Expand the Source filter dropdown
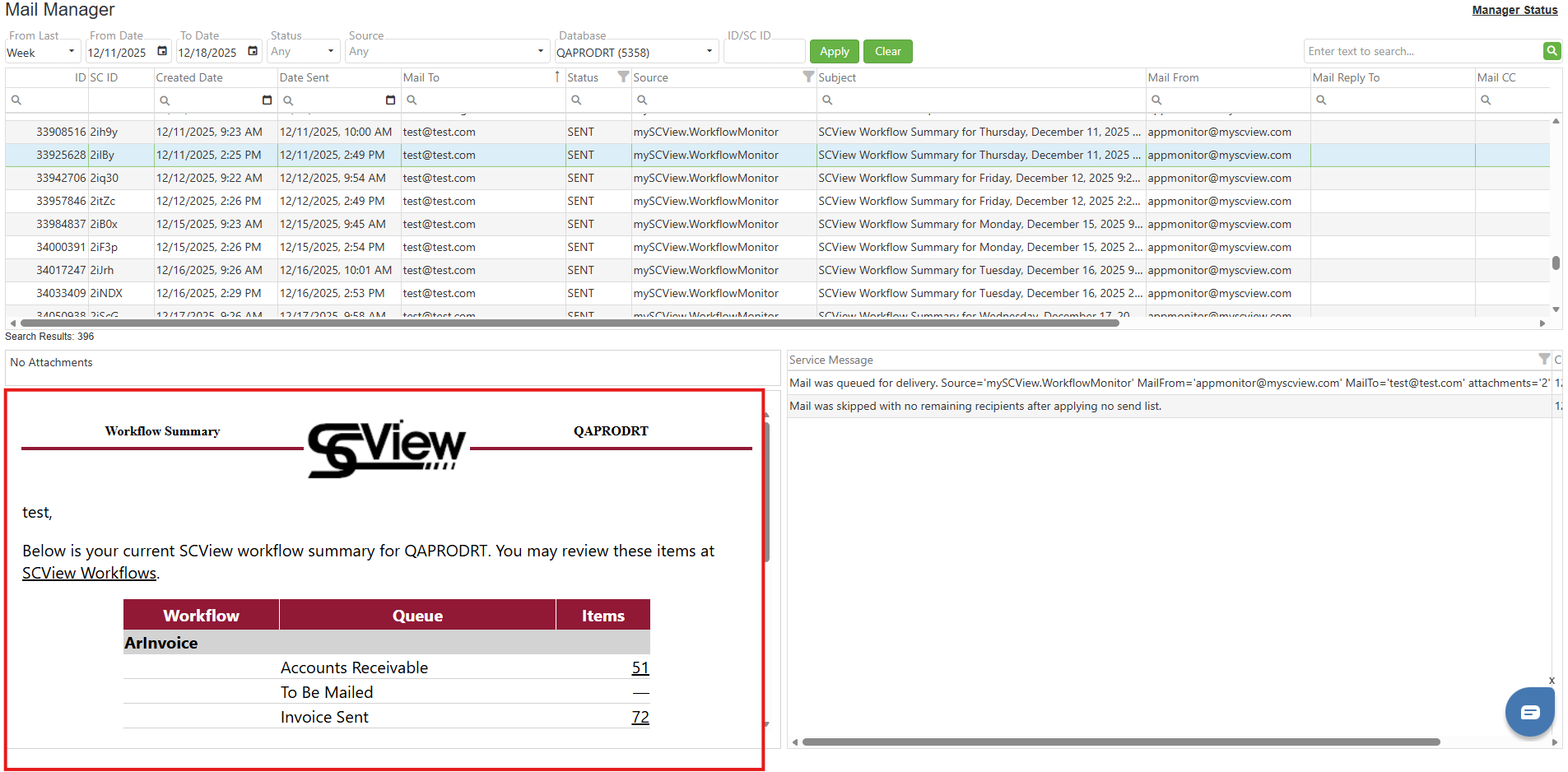Screen dimensions: 1568x772 click(x=541, y=51)
